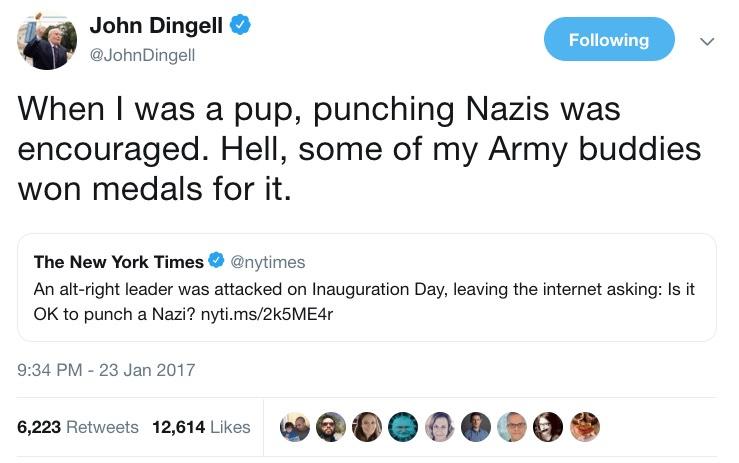The image size is (739, 463).
Task: Click avatar of gray-haired man with glasses
Action: click(x=512, y=427)
